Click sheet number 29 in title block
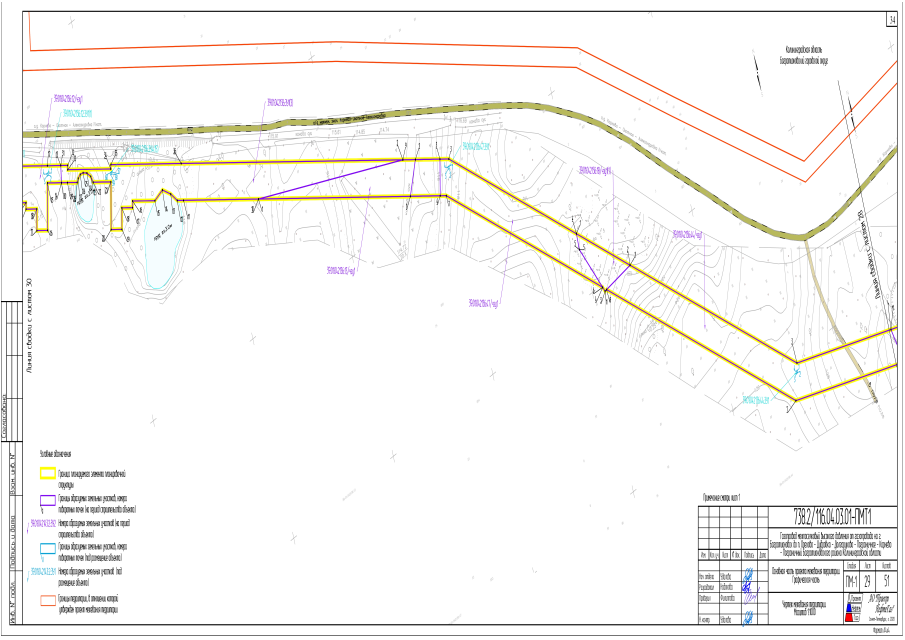 [x=850, y=582]
